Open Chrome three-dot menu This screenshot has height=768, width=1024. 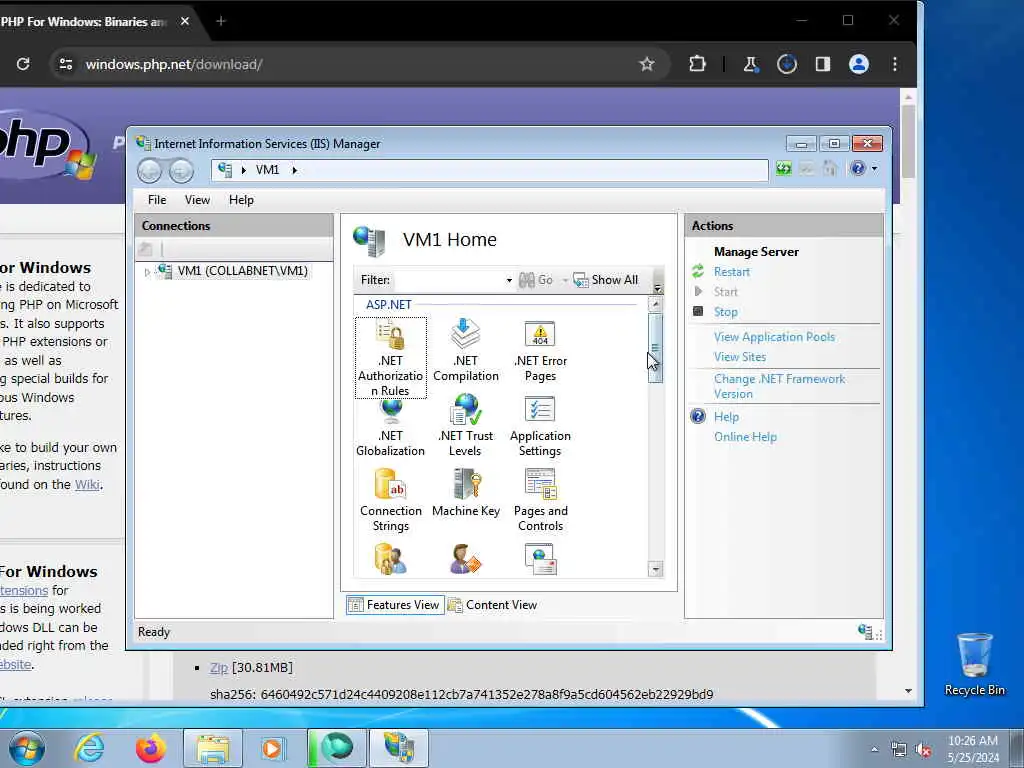895,64
